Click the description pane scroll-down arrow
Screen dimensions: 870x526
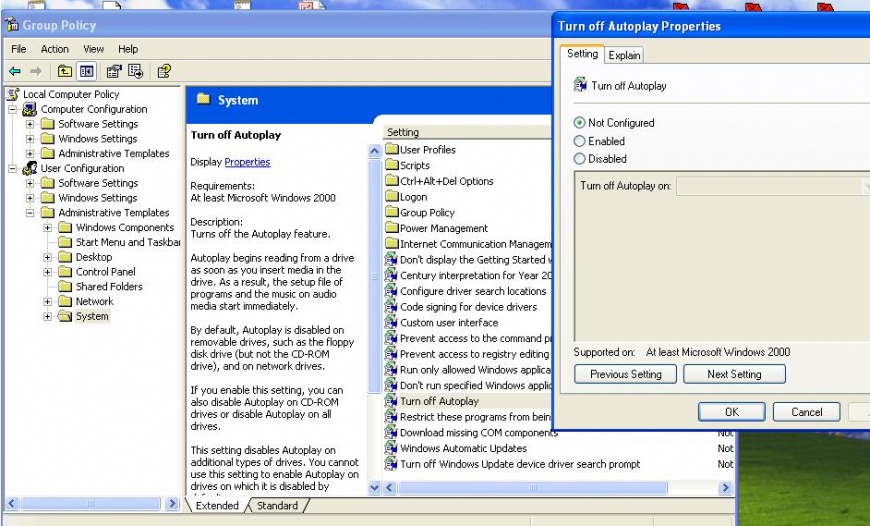(375, 488)
